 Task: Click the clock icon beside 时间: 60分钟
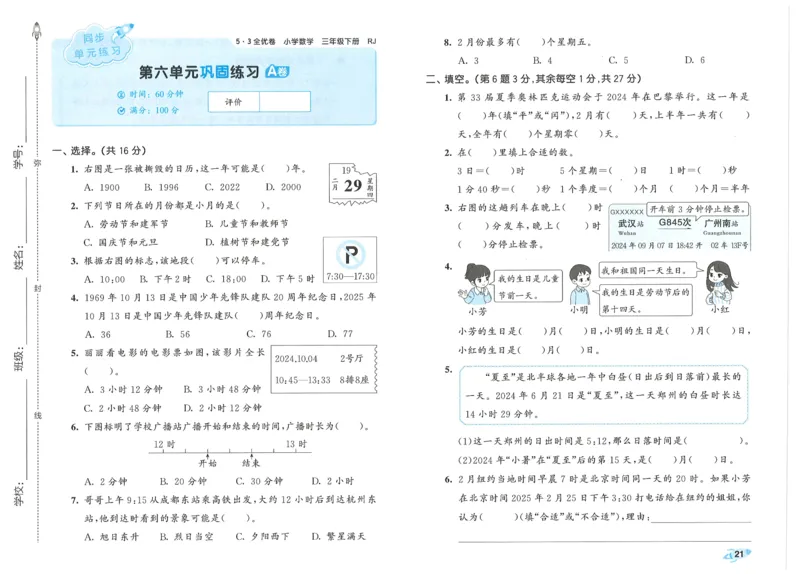pos(121,94)
